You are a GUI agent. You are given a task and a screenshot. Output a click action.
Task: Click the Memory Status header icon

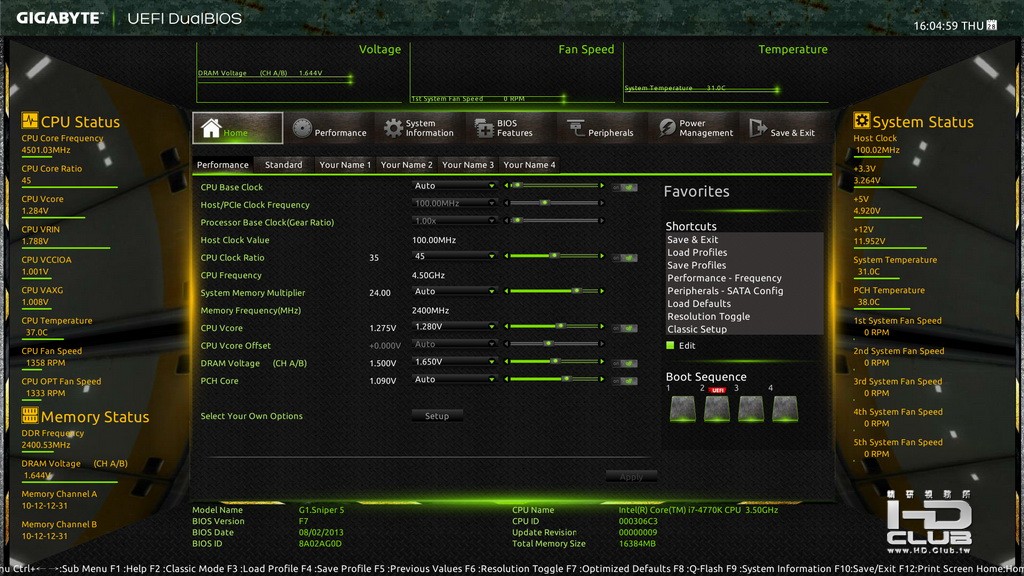(29, 415)
